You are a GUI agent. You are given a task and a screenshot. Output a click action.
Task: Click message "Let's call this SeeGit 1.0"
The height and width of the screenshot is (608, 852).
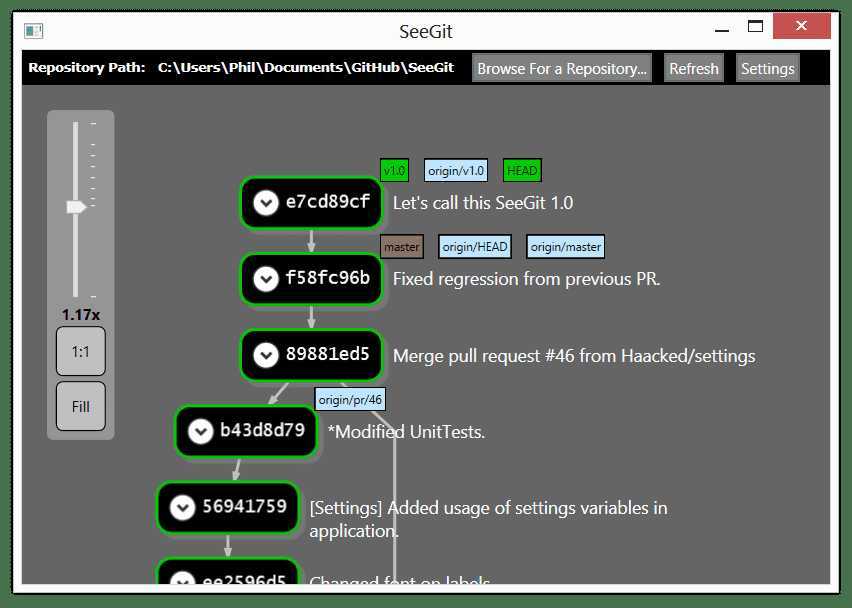coord(483,203)
